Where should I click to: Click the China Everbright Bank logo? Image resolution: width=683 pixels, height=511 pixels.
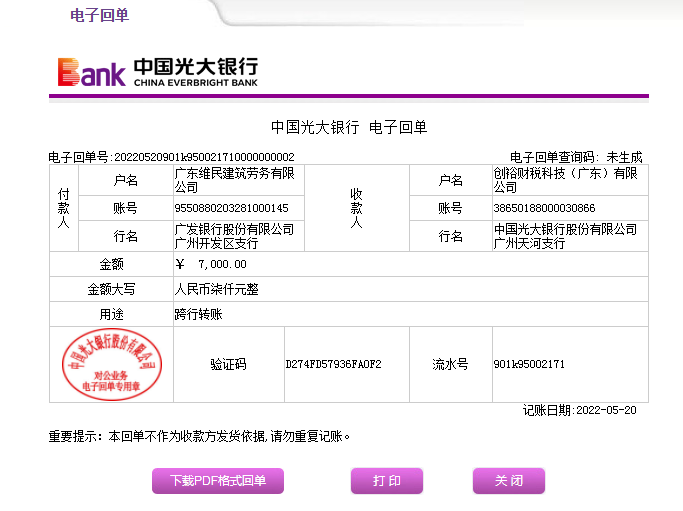pos(158,72)
